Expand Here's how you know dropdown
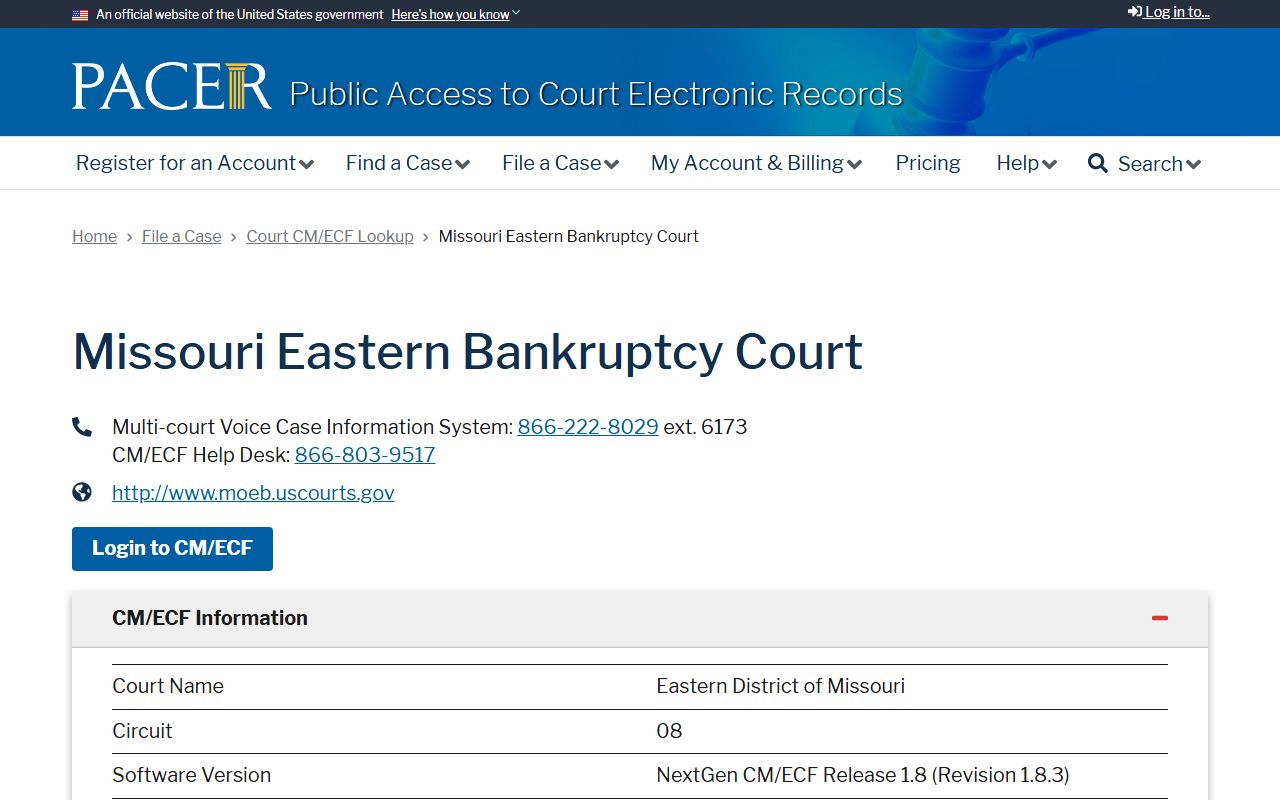1280x800 pixels. click(455, 15)
